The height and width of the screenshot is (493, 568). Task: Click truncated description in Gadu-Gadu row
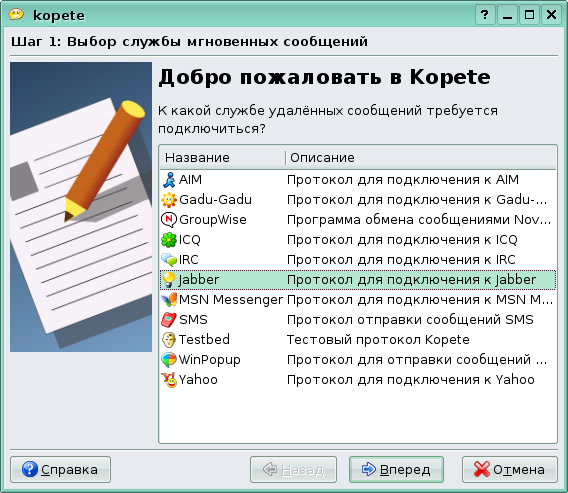[417, 200]
